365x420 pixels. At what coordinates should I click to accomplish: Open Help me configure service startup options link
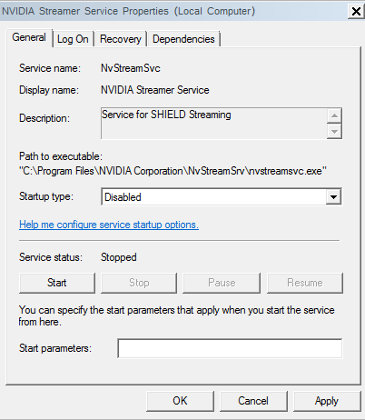[x=109, y=224]
